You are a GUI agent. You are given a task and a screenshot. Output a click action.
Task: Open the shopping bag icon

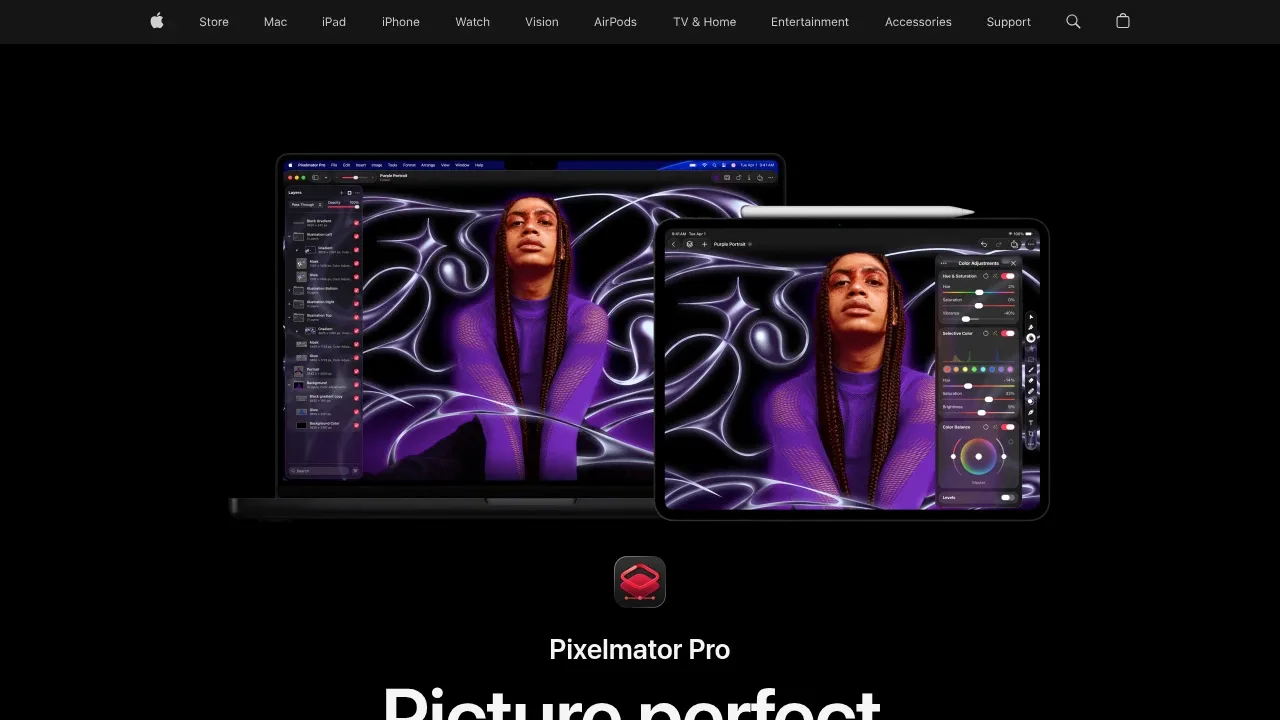(x=1123, y=21)
